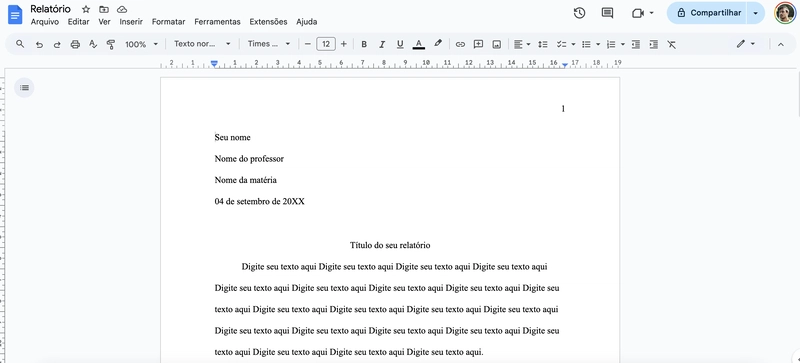Viewport: 800px width, 363px height.
Task: Open version history clock icon
Action: tap(579, 13)
